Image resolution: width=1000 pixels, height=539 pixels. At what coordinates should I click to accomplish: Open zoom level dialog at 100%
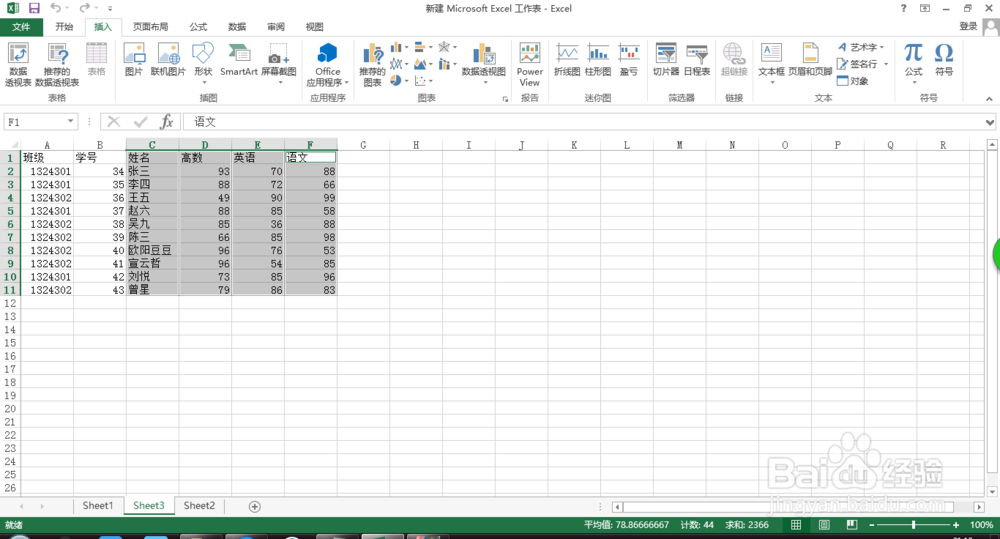click(x=982, y=525)
